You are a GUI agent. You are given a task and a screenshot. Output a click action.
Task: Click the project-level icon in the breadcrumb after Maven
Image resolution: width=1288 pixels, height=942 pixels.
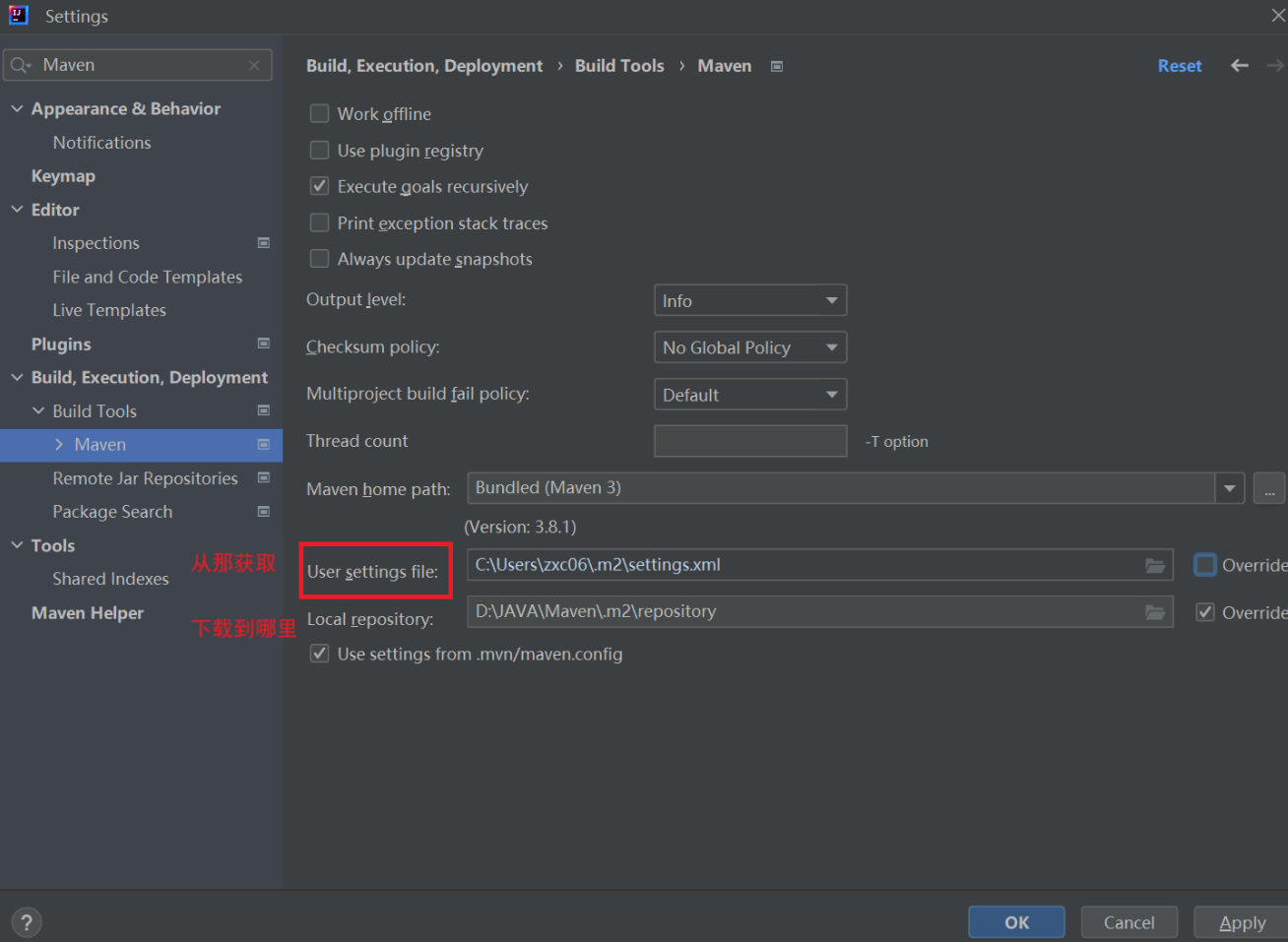[x=777, y=66]
